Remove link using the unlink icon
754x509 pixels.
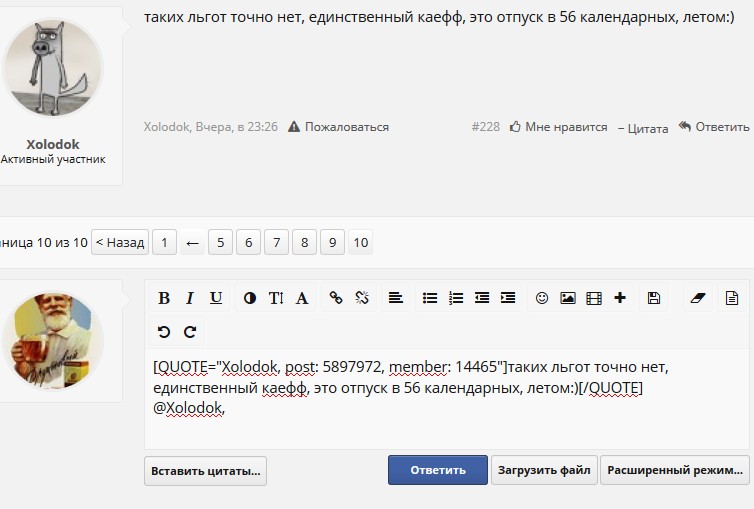coord(362,298)
